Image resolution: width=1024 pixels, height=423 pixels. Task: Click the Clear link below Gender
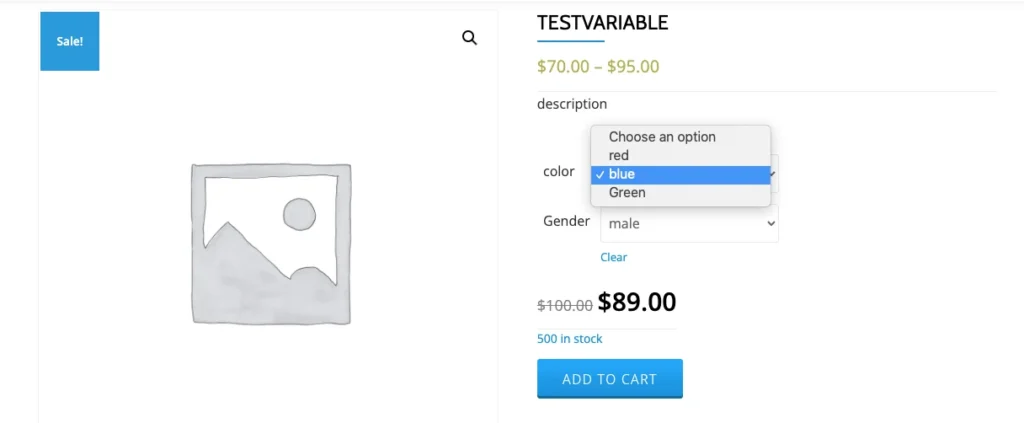tap(613, 257)
